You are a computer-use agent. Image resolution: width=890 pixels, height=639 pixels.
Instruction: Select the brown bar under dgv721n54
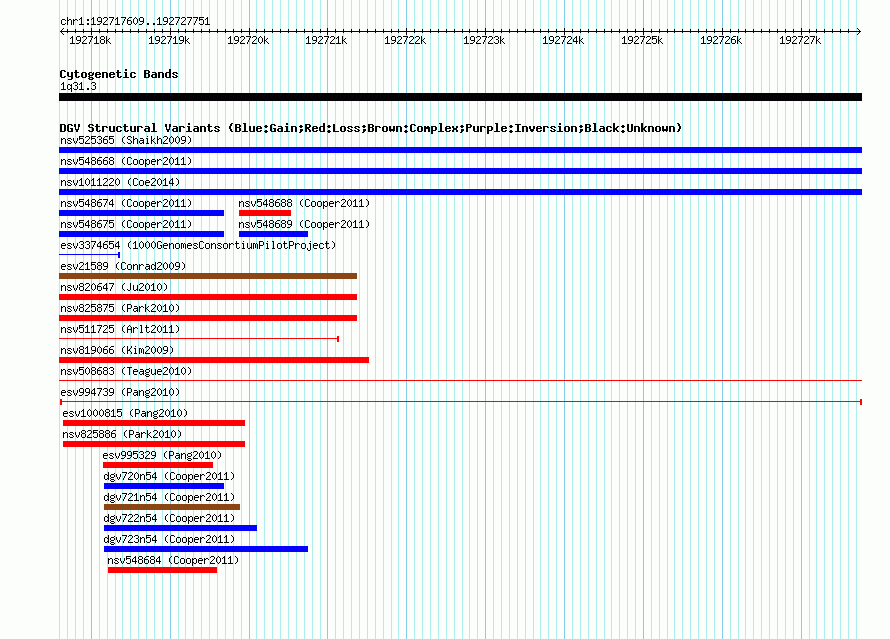click(172, 507)
